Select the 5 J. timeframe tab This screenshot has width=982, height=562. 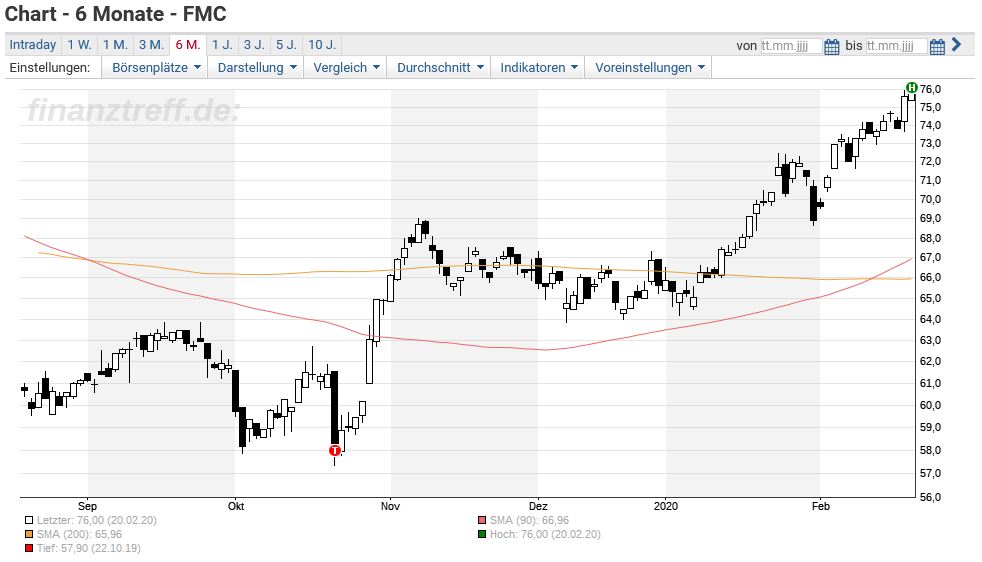286,44
